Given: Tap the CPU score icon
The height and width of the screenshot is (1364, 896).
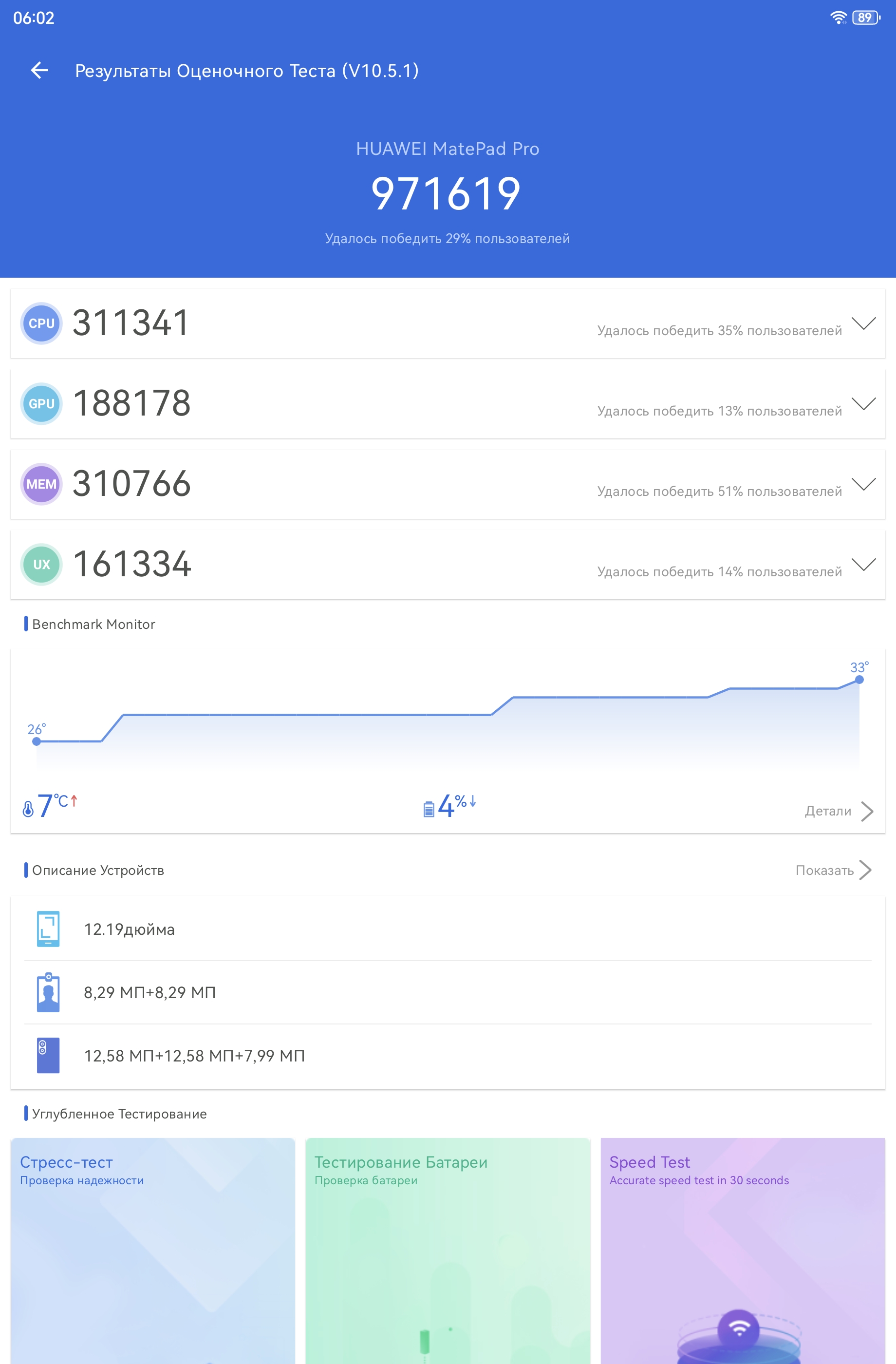Looking at the screenshot, I should [41, 323].
